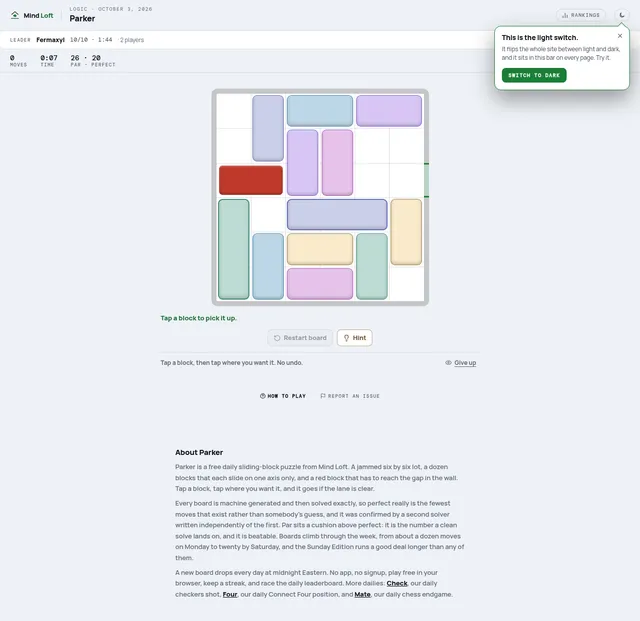Toggle the moon dark-mode icon
Screen dimensions: 640x621
(622, 15)
